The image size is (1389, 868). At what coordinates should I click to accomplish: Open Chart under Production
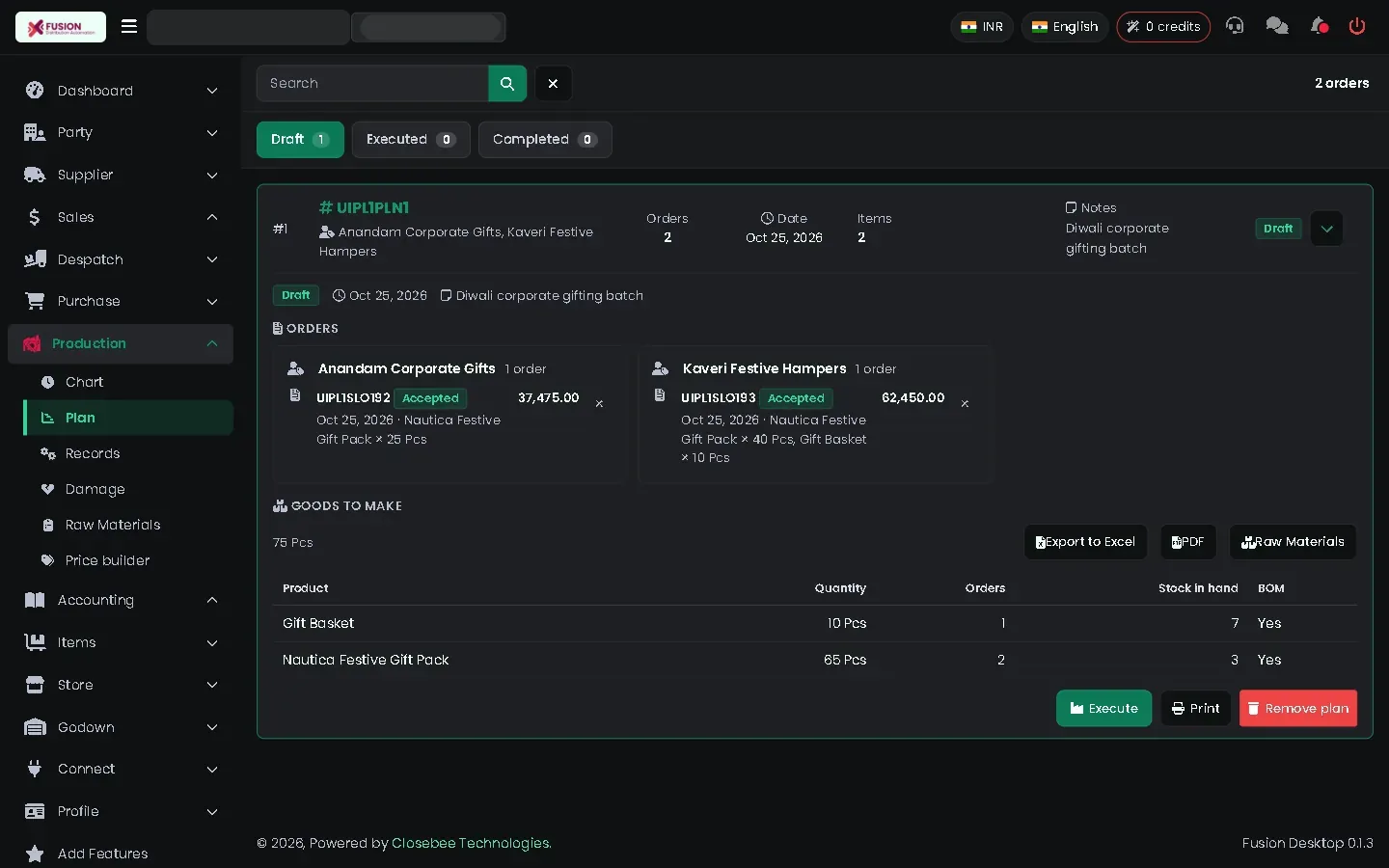[x=128, y=382]
